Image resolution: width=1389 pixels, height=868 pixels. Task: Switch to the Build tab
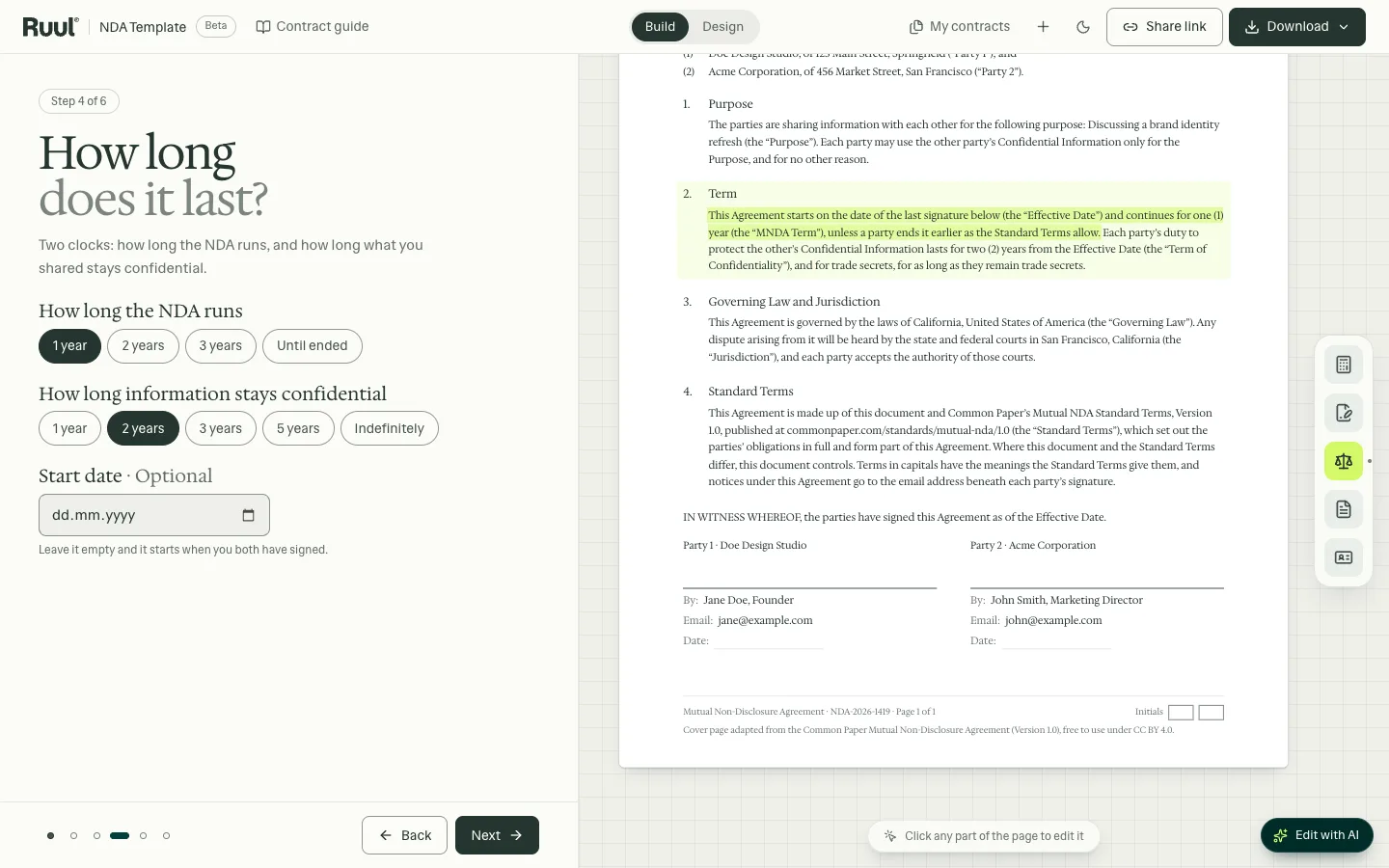pos(660,27)
